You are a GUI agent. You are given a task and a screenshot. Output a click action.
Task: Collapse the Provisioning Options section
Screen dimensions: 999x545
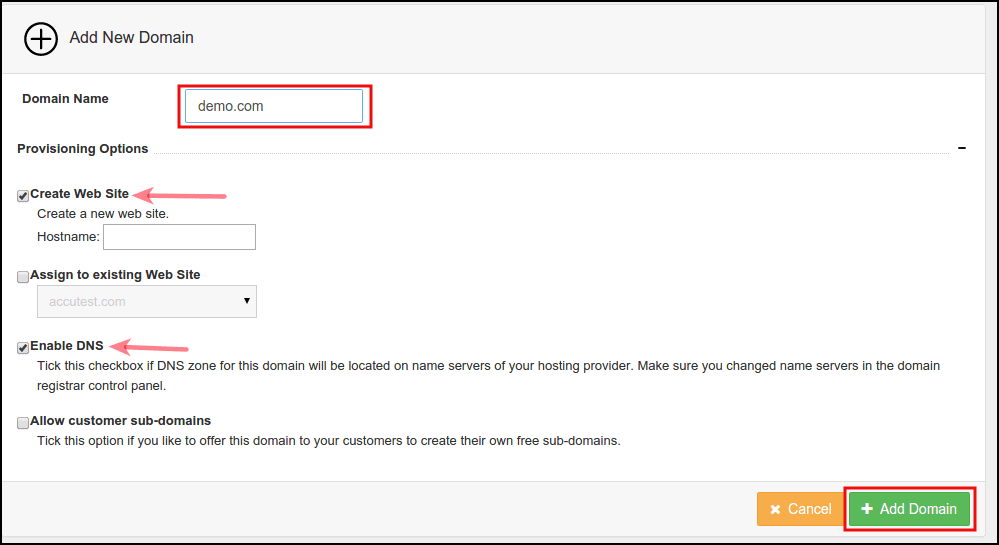[962, 148]
